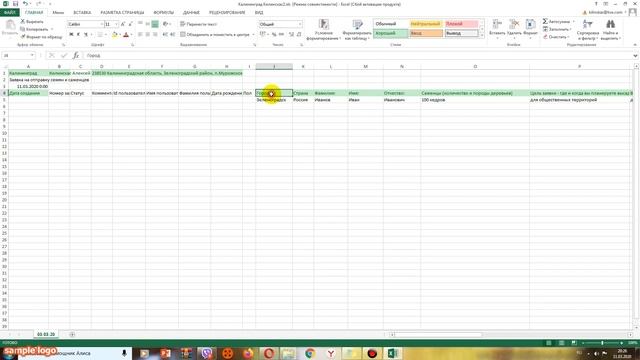
Task: Paste using the Вставить clipboard button
Action: coord(10,29)
